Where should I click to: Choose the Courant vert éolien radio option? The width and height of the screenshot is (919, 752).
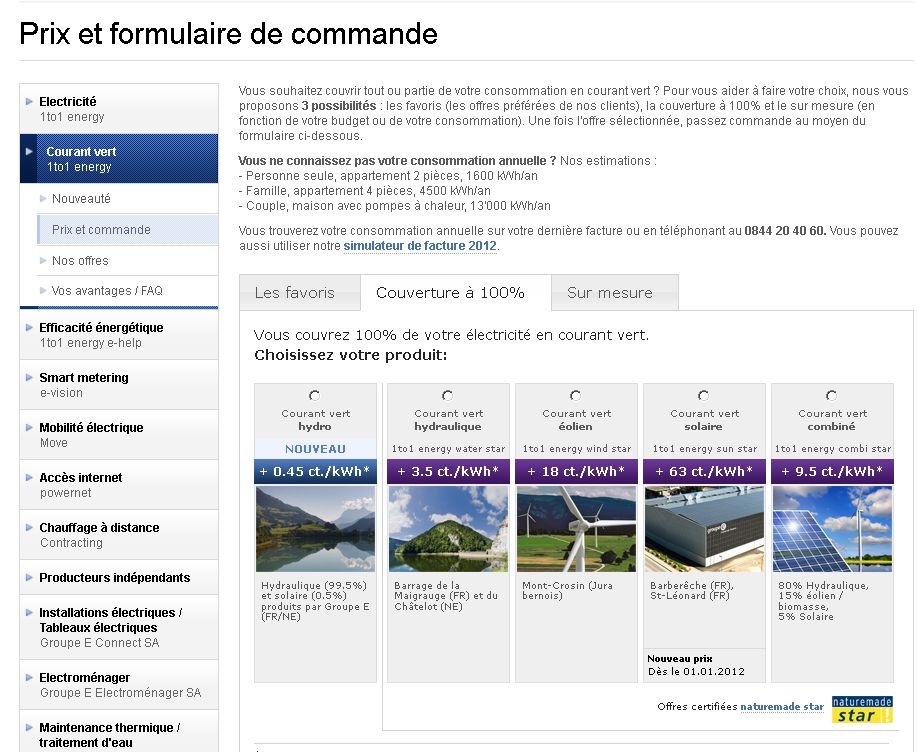(x=576, y=396)
